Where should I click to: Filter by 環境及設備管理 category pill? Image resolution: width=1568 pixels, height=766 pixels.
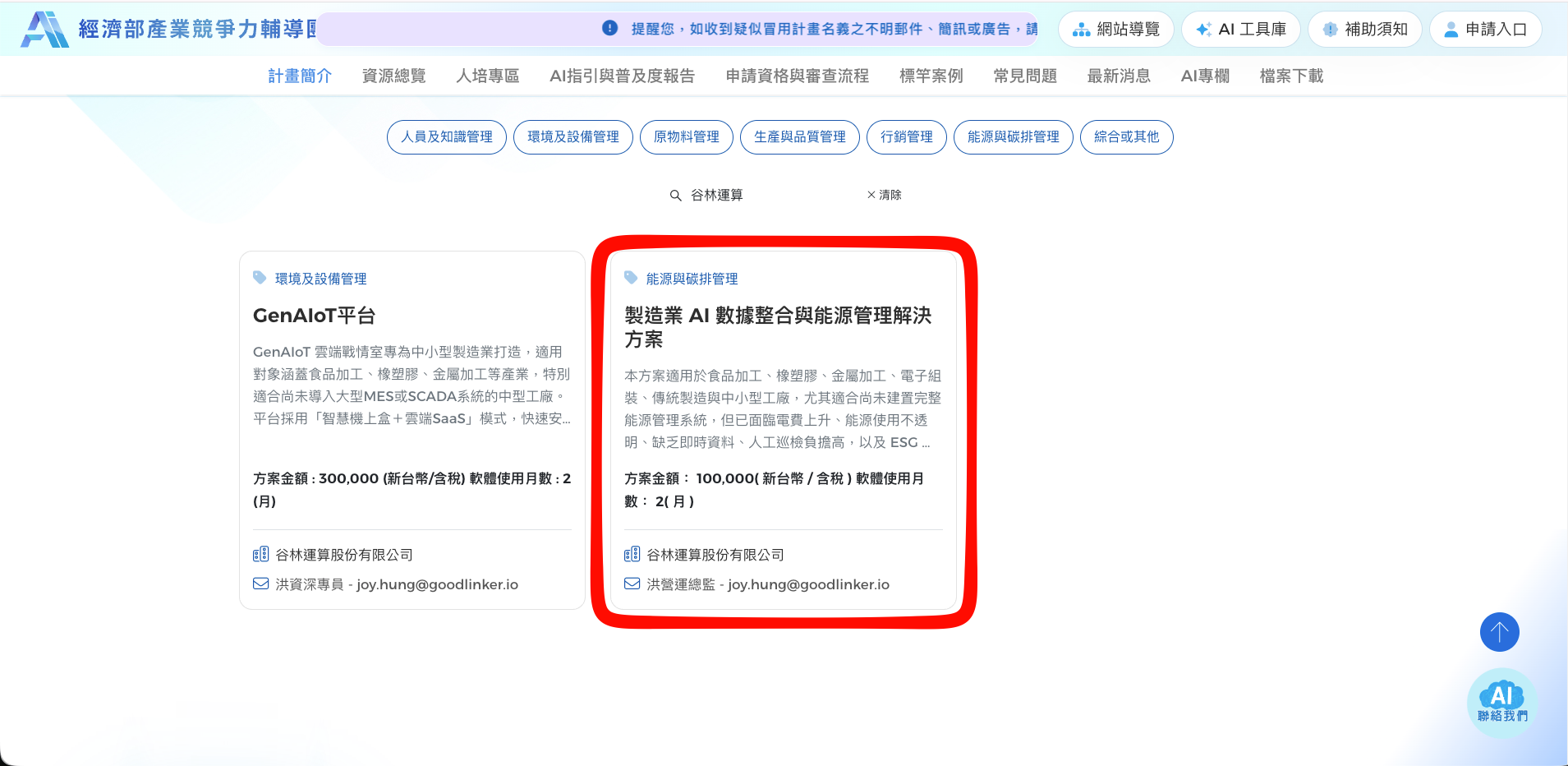[573, 136]
